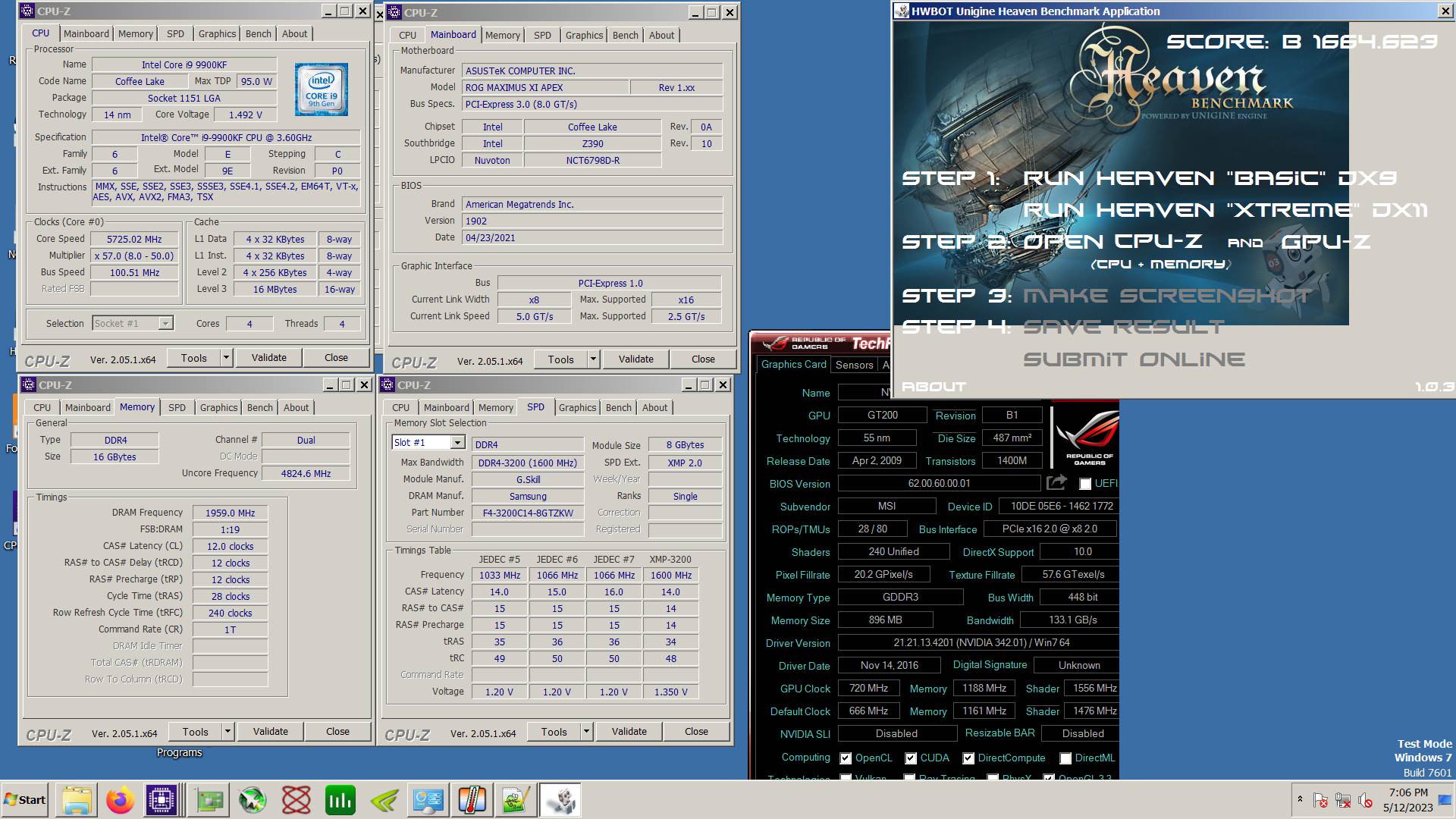Switch to the Sensors tab in GPU-Z

pos(854,365)
